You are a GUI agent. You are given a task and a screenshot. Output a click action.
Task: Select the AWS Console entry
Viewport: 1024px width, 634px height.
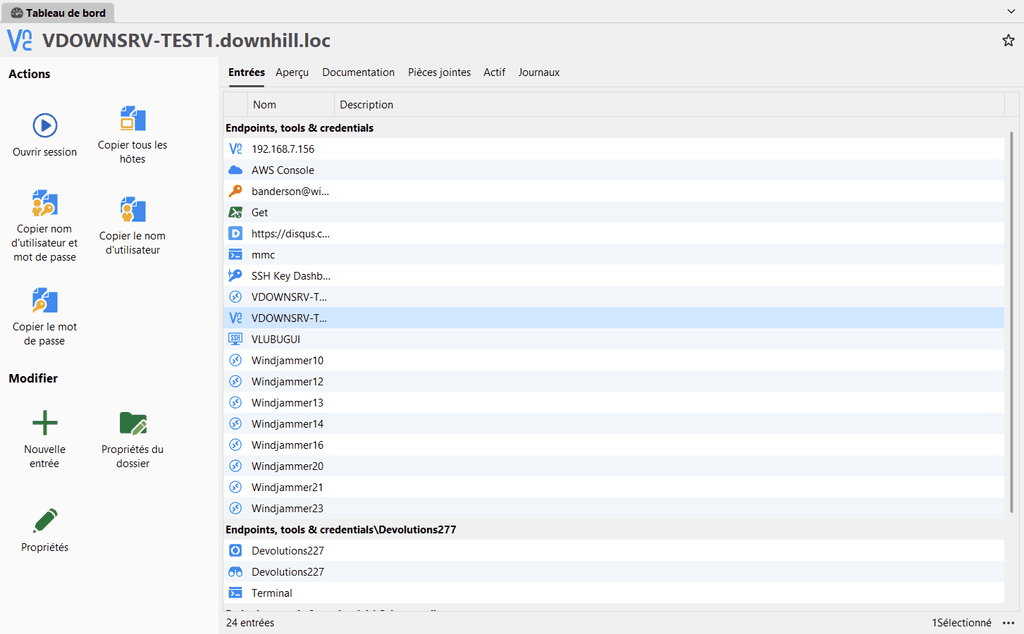point(283,170)
